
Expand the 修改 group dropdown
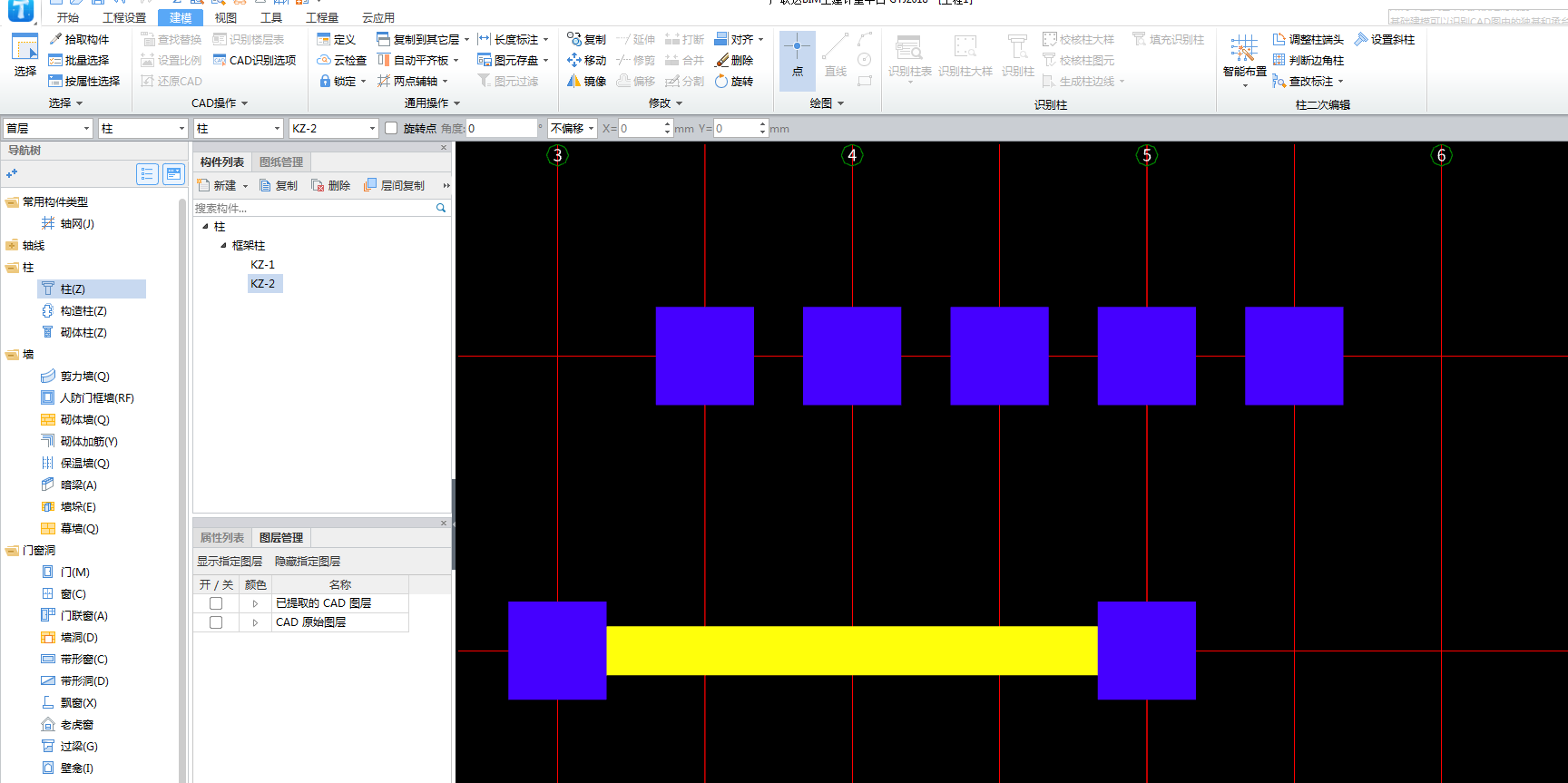pos(679,103)
